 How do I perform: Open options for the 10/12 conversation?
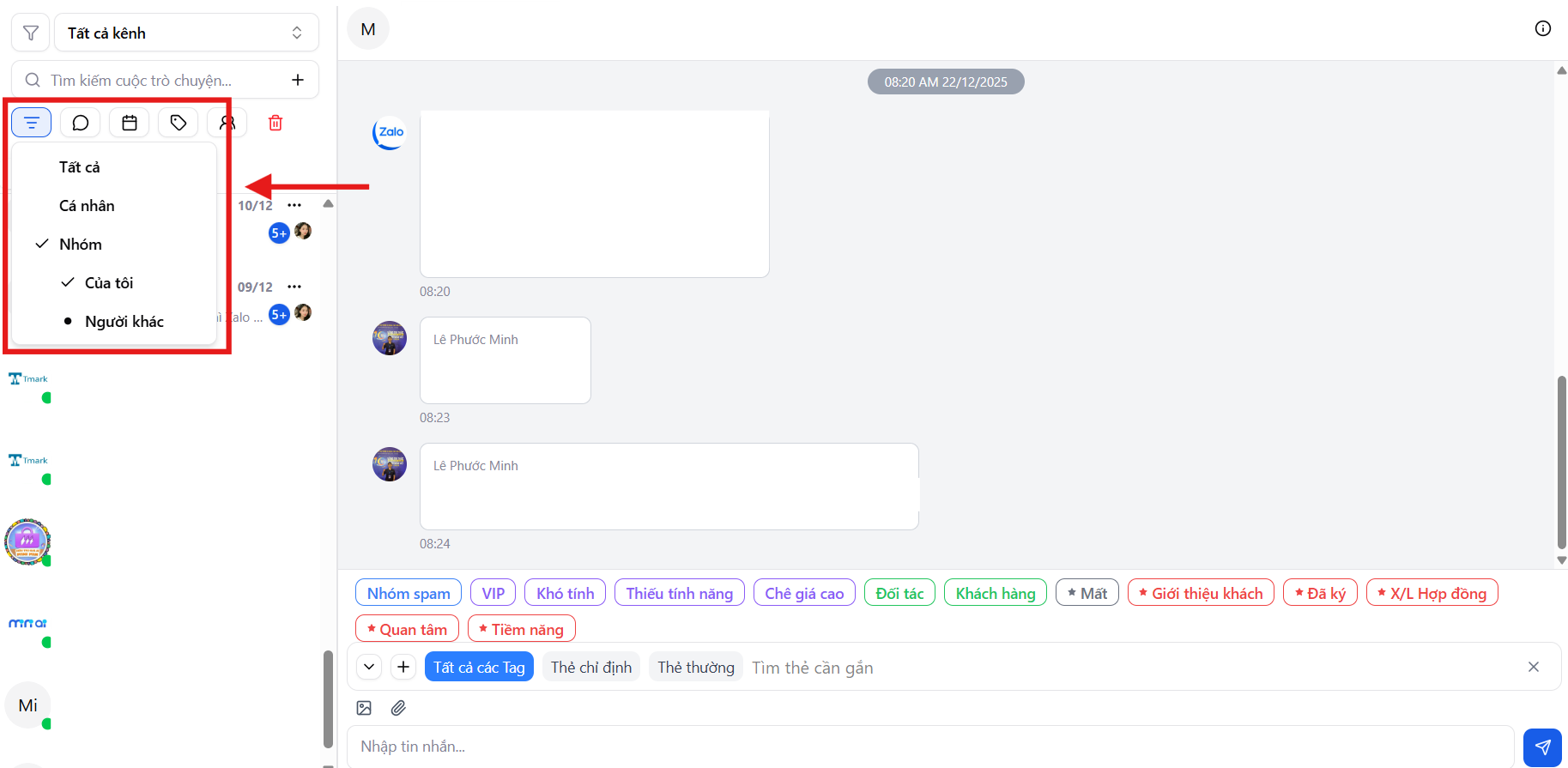(294, 205)
